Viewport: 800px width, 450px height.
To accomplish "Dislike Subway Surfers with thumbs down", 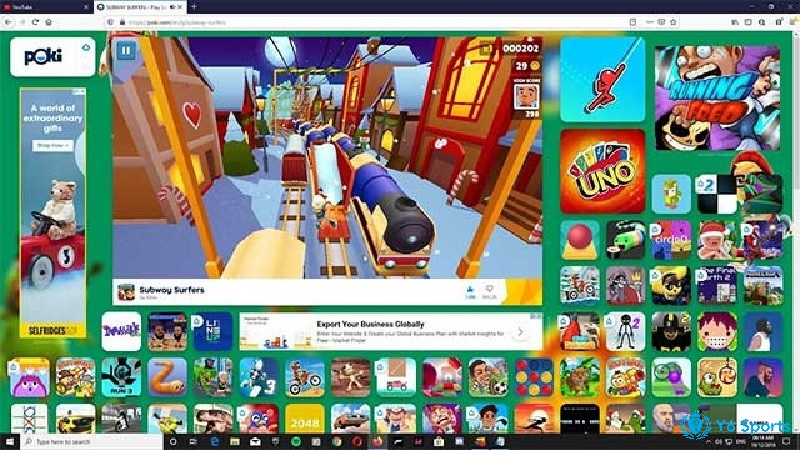I will tap(489, 291).
